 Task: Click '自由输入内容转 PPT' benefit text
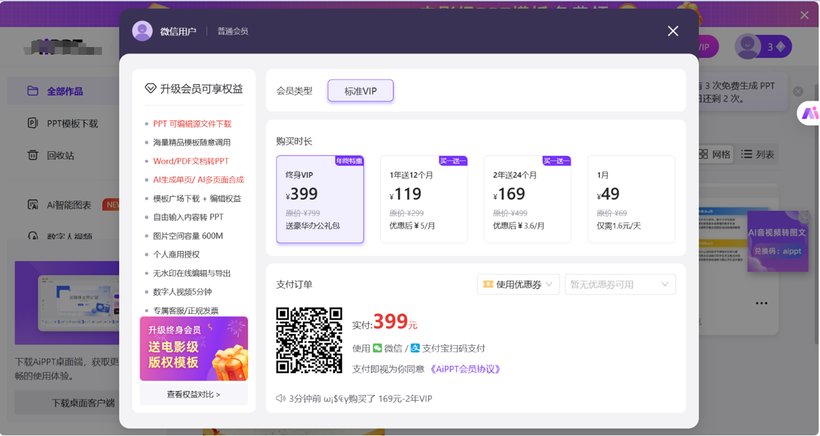point(188,217)
